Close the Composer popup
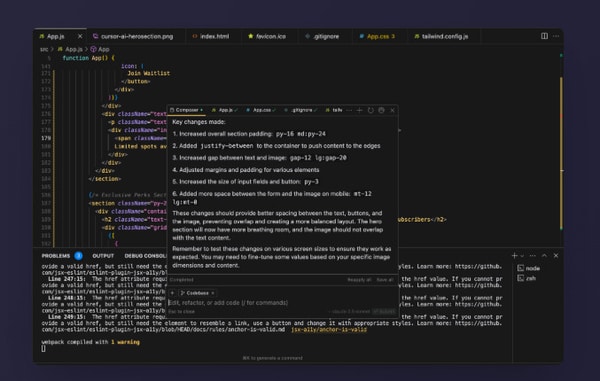The width and height of the screenshot is (600, 381). click(x=393, y=110)
